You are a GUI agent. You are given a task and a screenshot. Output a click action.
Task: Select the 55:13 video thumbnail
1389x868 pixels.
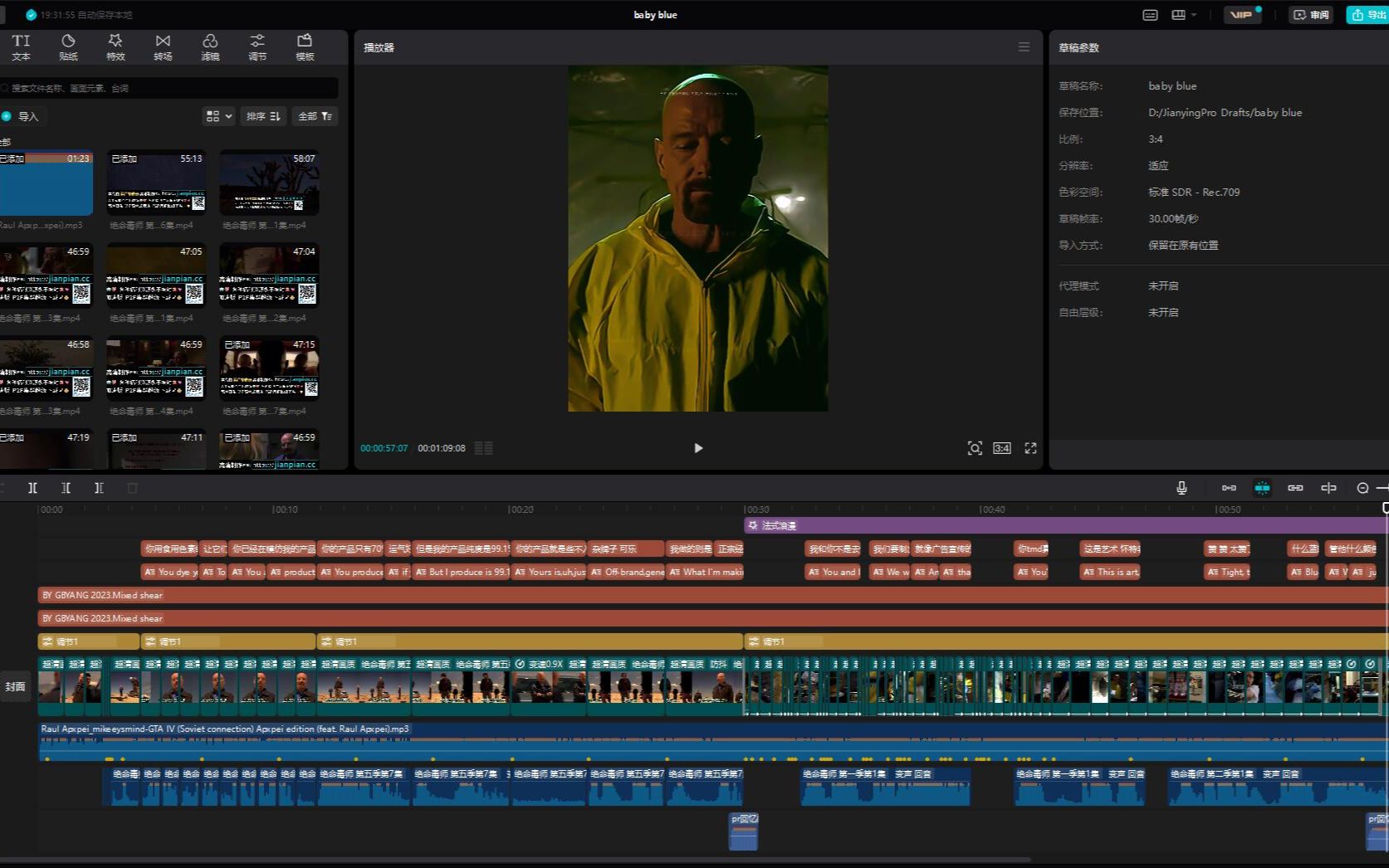tap(157, 183)
